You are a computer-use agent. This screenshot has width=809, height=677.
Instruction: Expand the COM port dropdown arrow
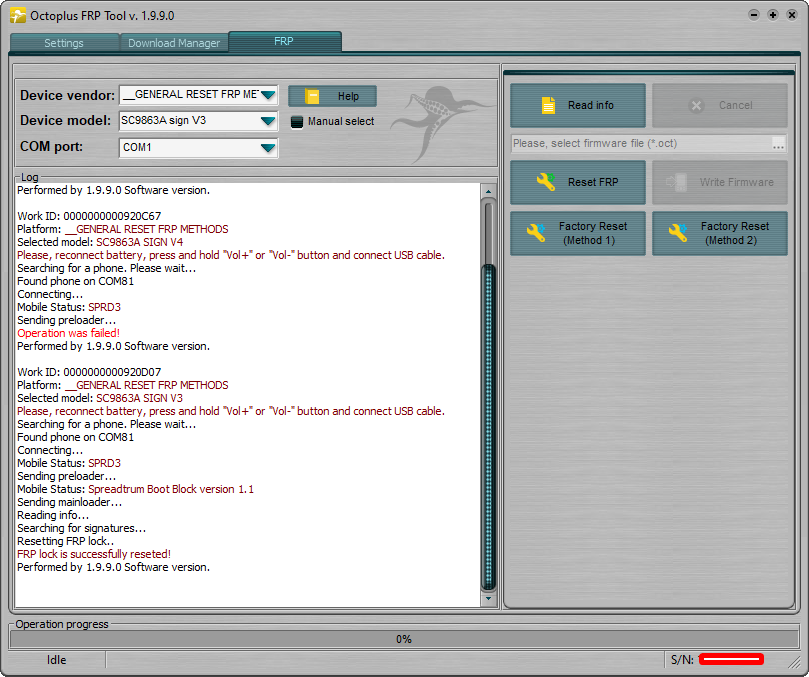click(x=268, y=148)
